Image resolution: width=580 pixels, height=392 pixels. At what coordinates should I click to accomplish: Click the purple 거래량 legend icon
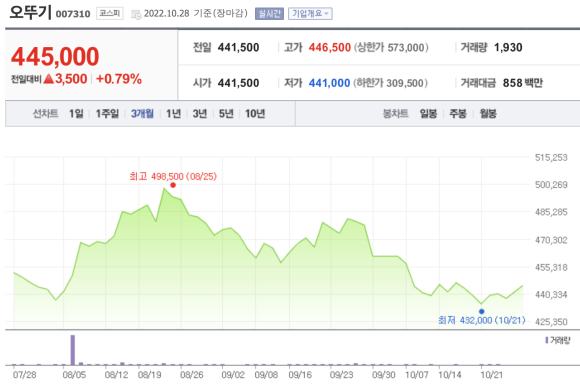pyautogui.click(x=547, y=340)
